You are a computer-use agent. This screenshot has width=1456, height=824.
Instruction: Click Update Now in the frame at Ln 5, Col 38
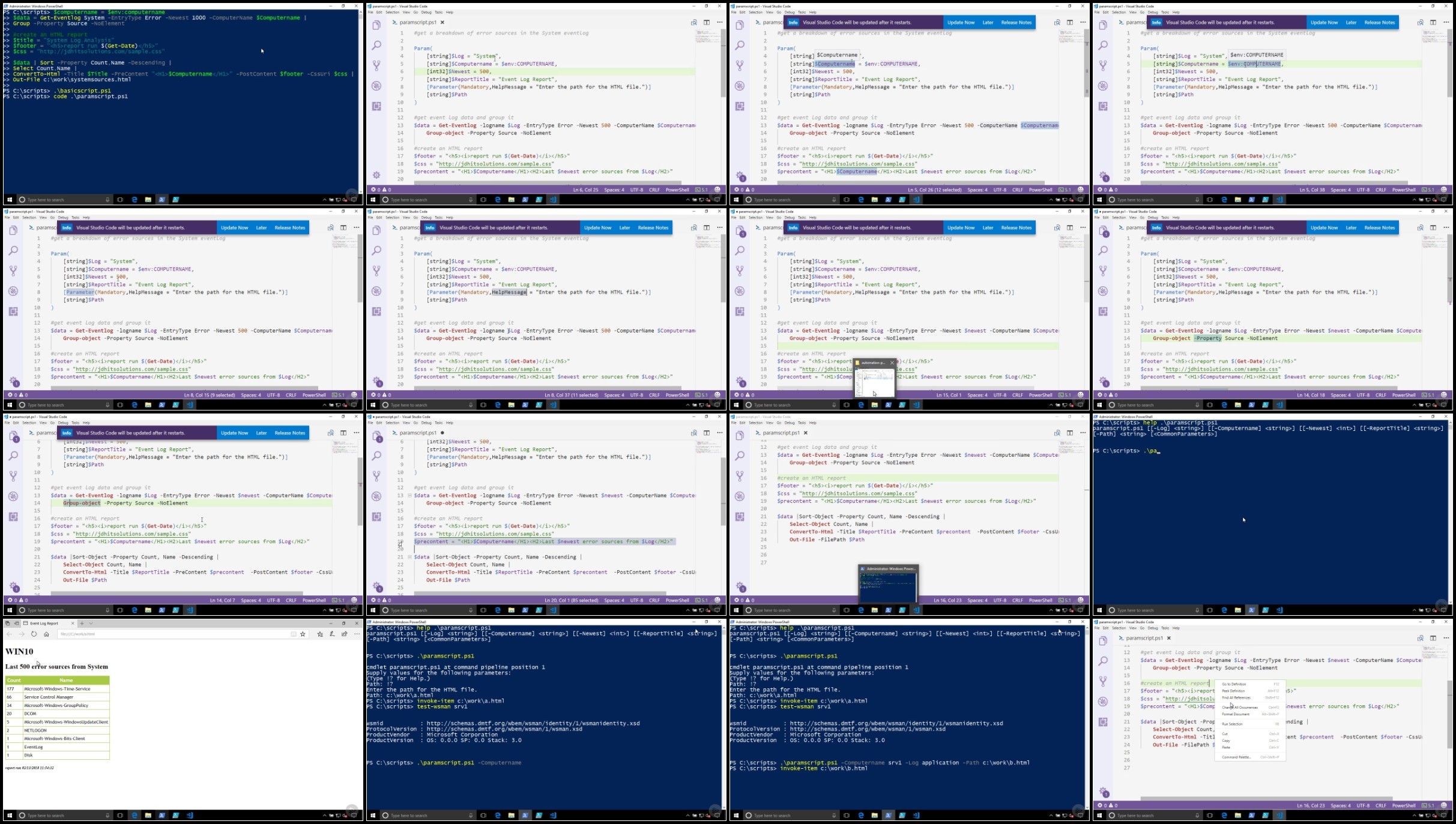click(x=1324, y=22)
